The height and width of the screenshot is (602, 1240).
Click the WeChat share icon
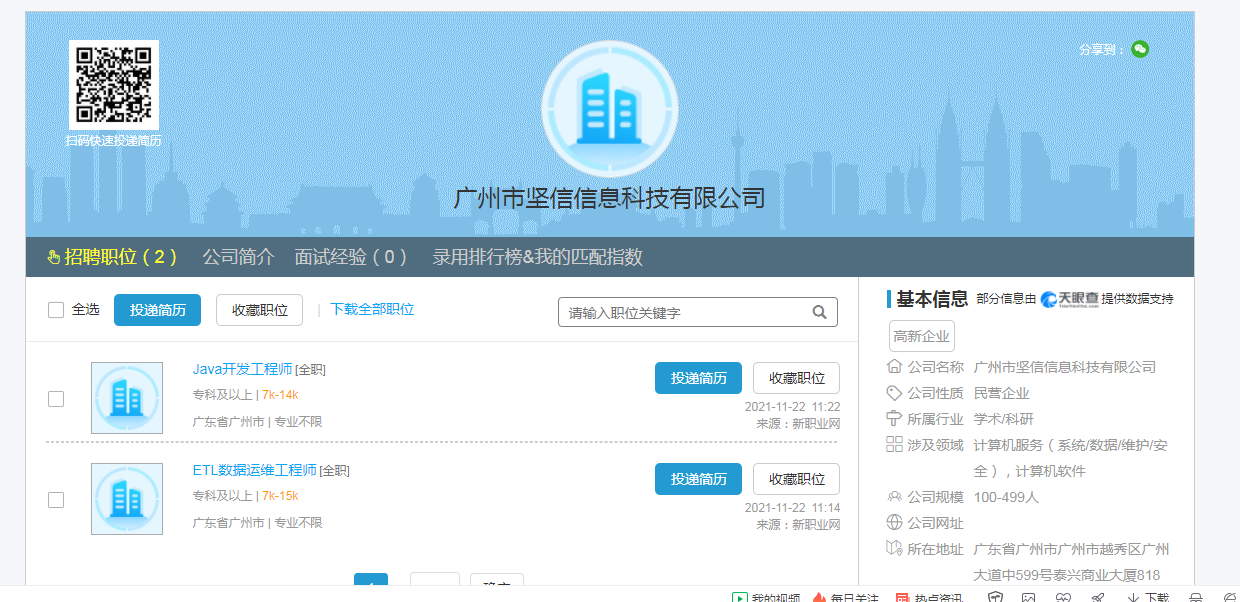tap(1140, 49)
